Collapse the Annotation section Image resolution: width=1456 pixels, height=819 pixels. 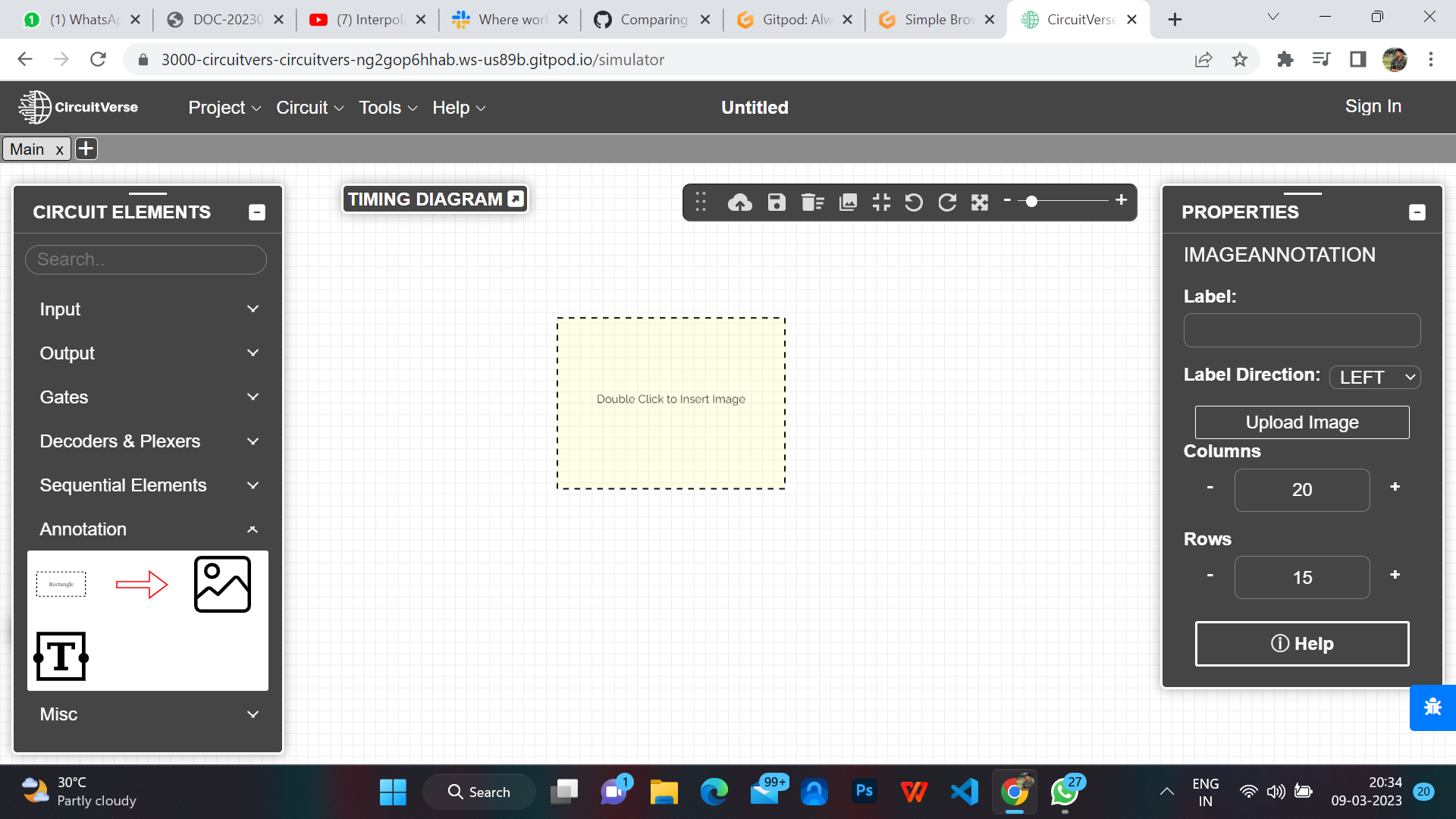(252, 529)
